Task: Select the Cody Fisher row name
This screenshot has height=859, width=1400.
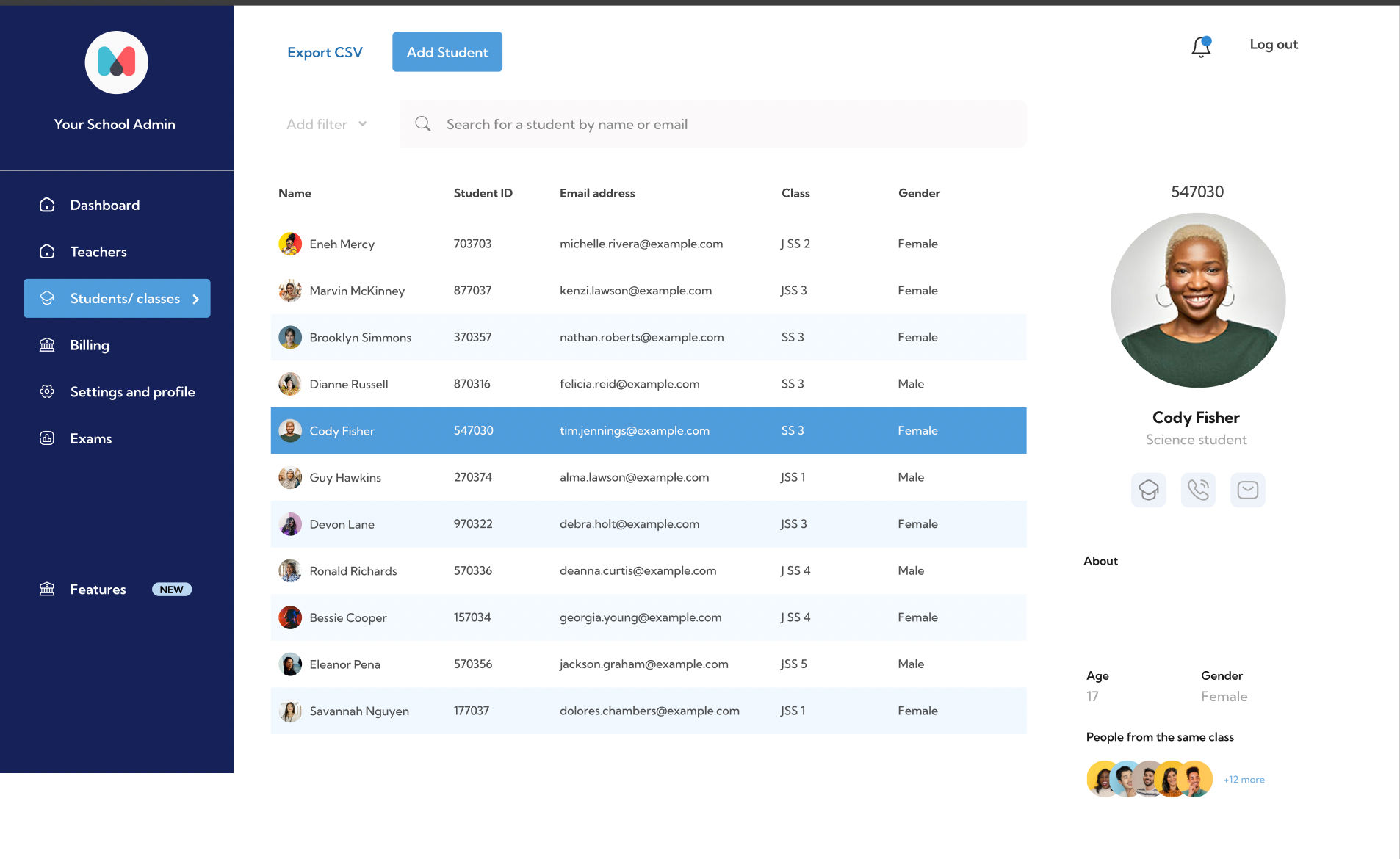Action: pos(342,431)
